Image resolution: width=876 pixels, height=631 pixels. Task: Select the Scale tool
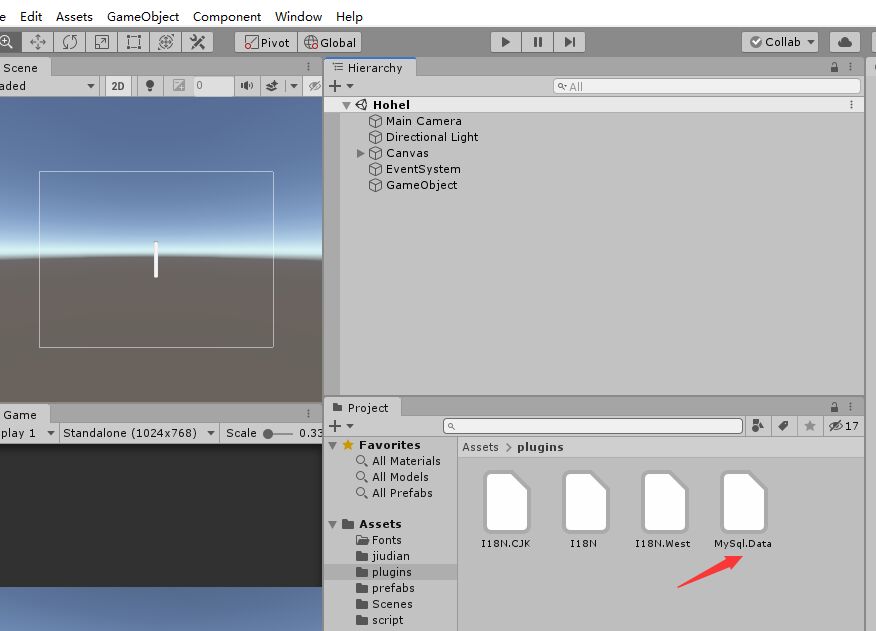102,42
